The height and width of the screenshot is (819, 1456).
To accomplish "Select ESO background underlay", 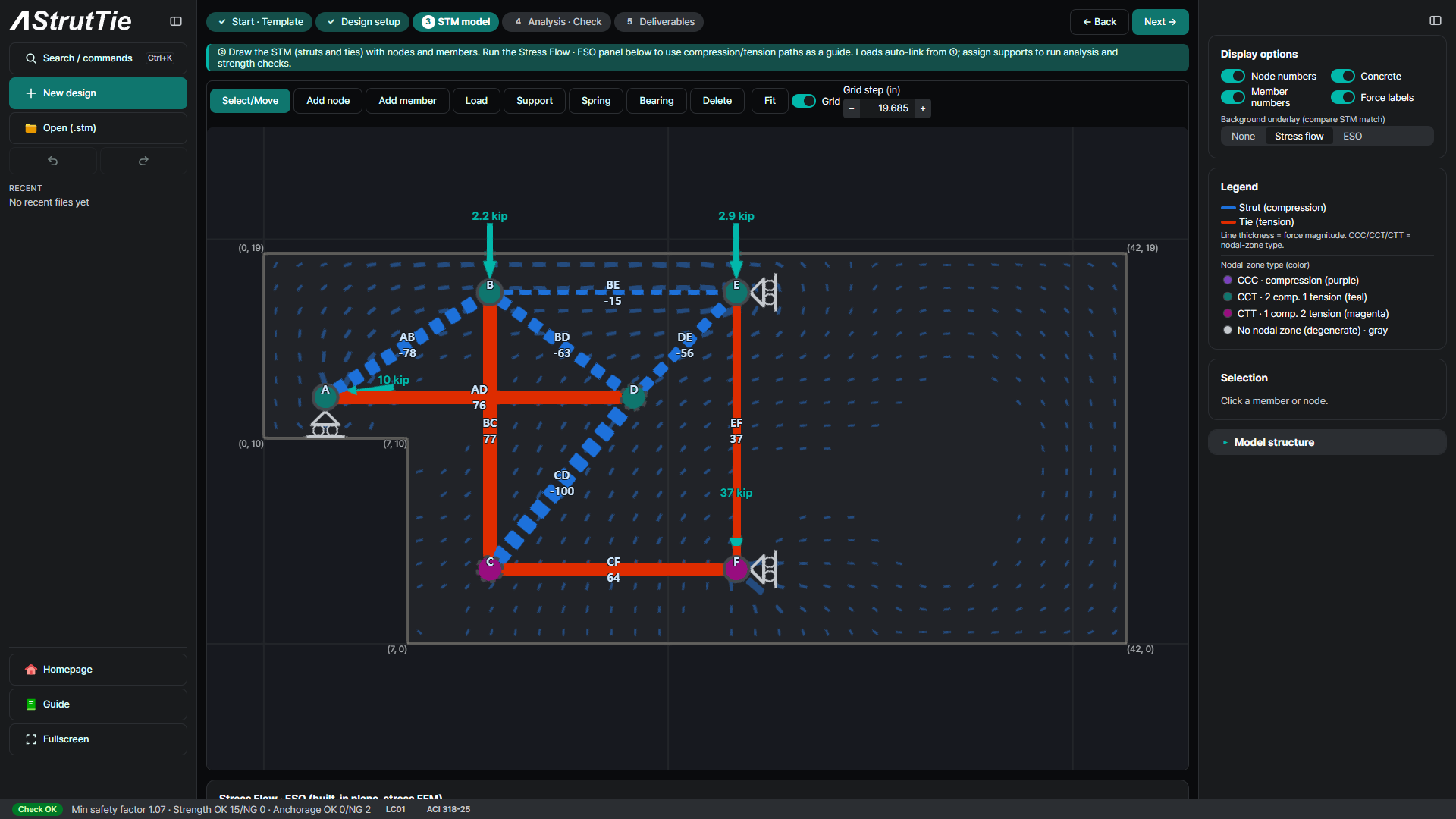I will [x=1352, y=136].
